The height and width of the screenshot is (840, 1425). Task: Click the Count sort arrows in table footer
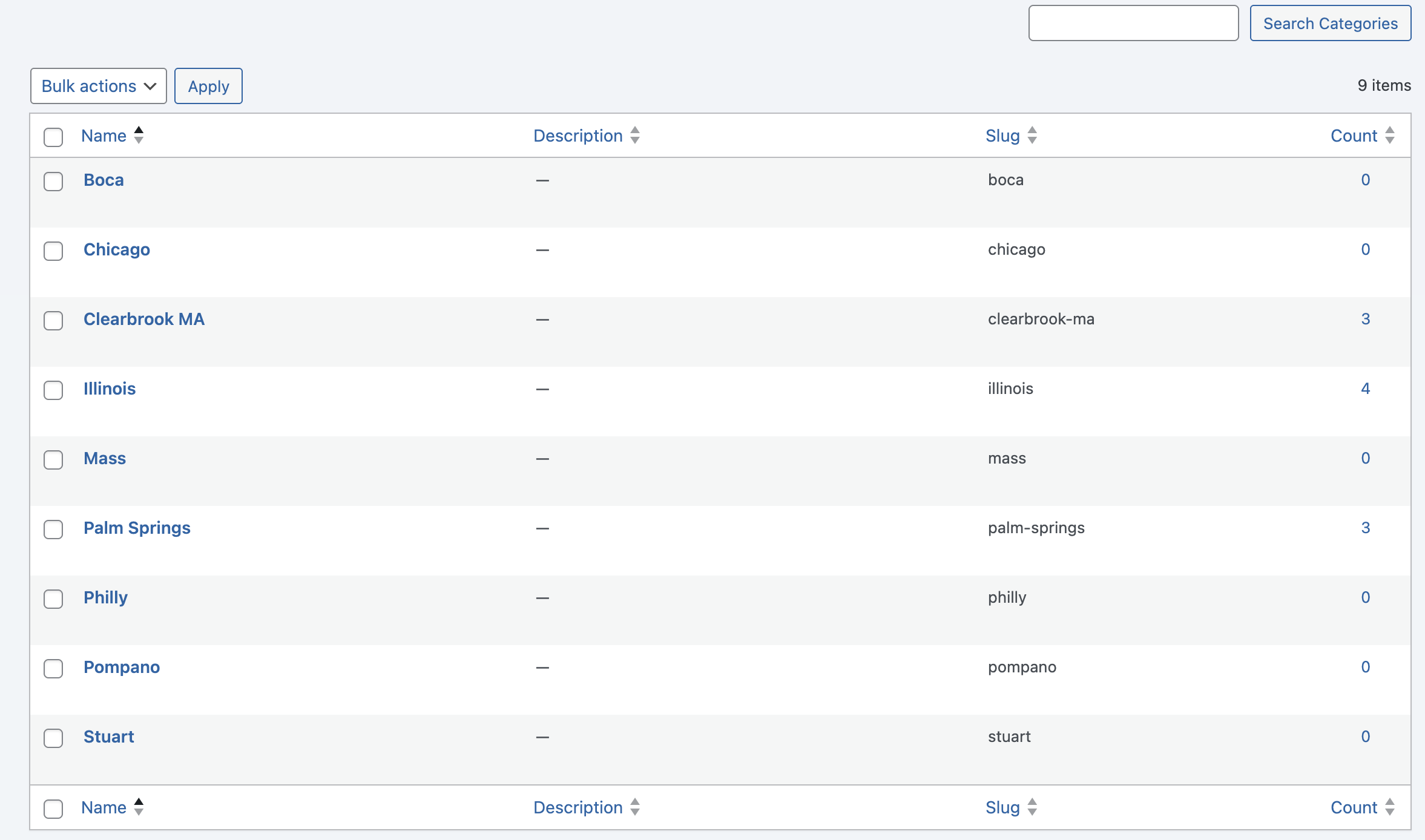click(x=1390, y=807)
